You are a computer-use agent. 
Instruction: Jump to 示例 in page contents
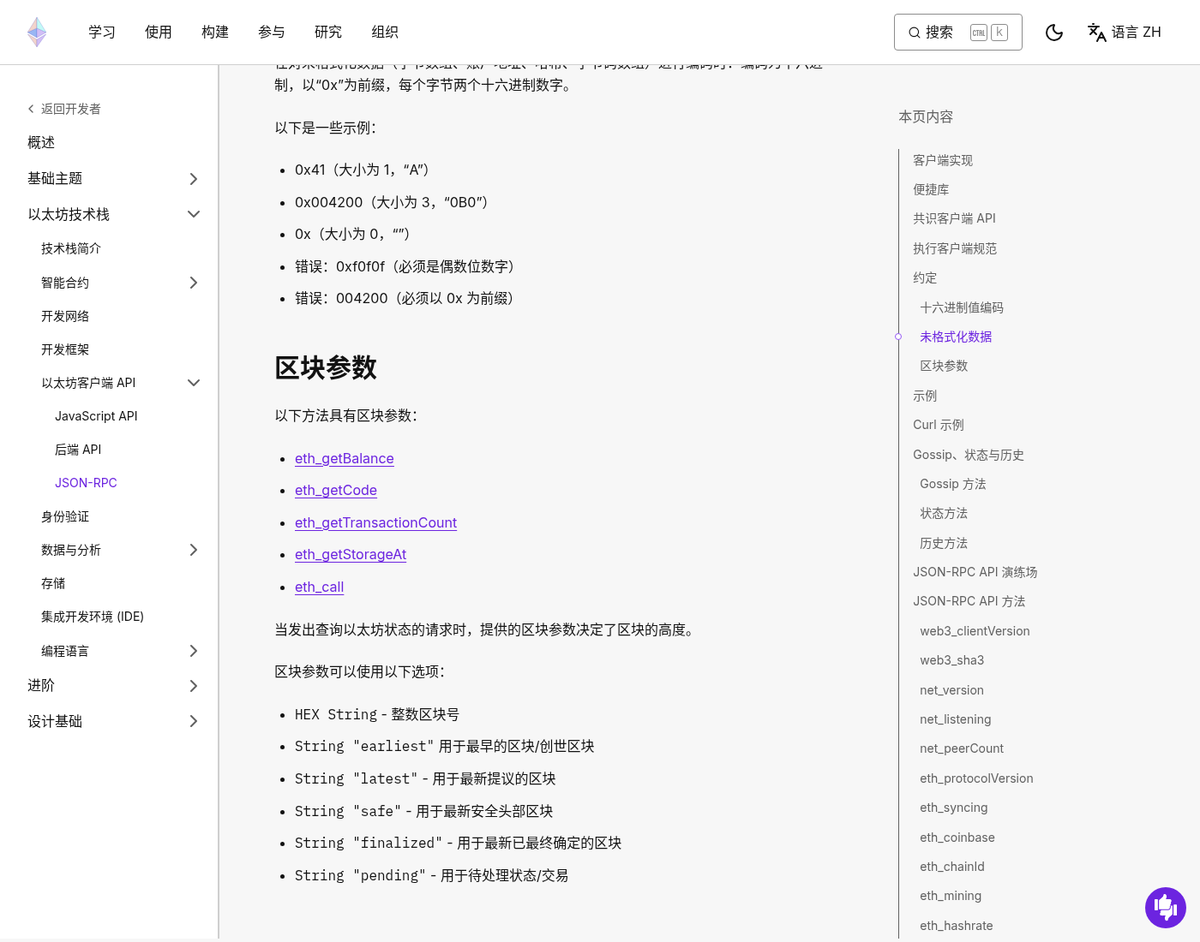[x=925, y=395]
